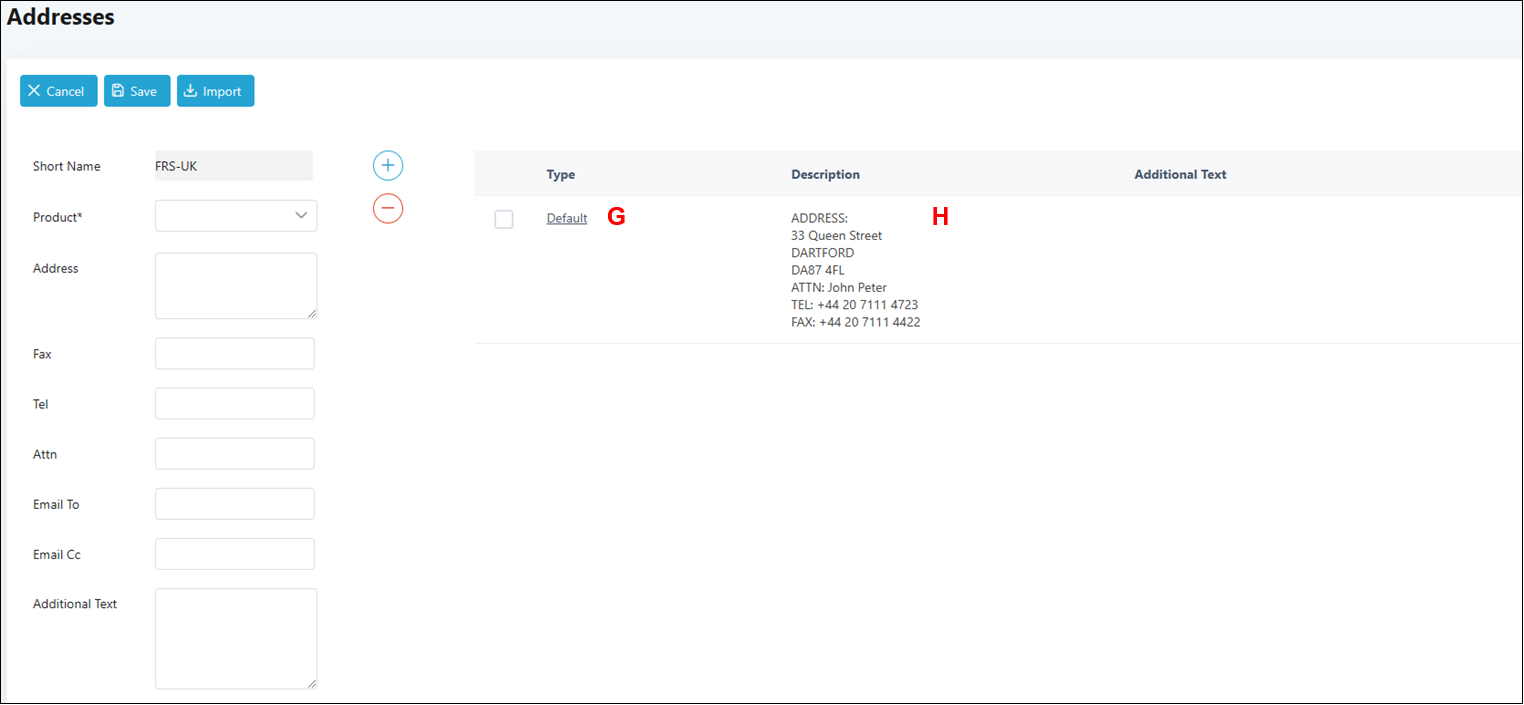Screen dimensions: 1524x705
Task: Click the Attn input field
Action: click(x=235, y=454)
